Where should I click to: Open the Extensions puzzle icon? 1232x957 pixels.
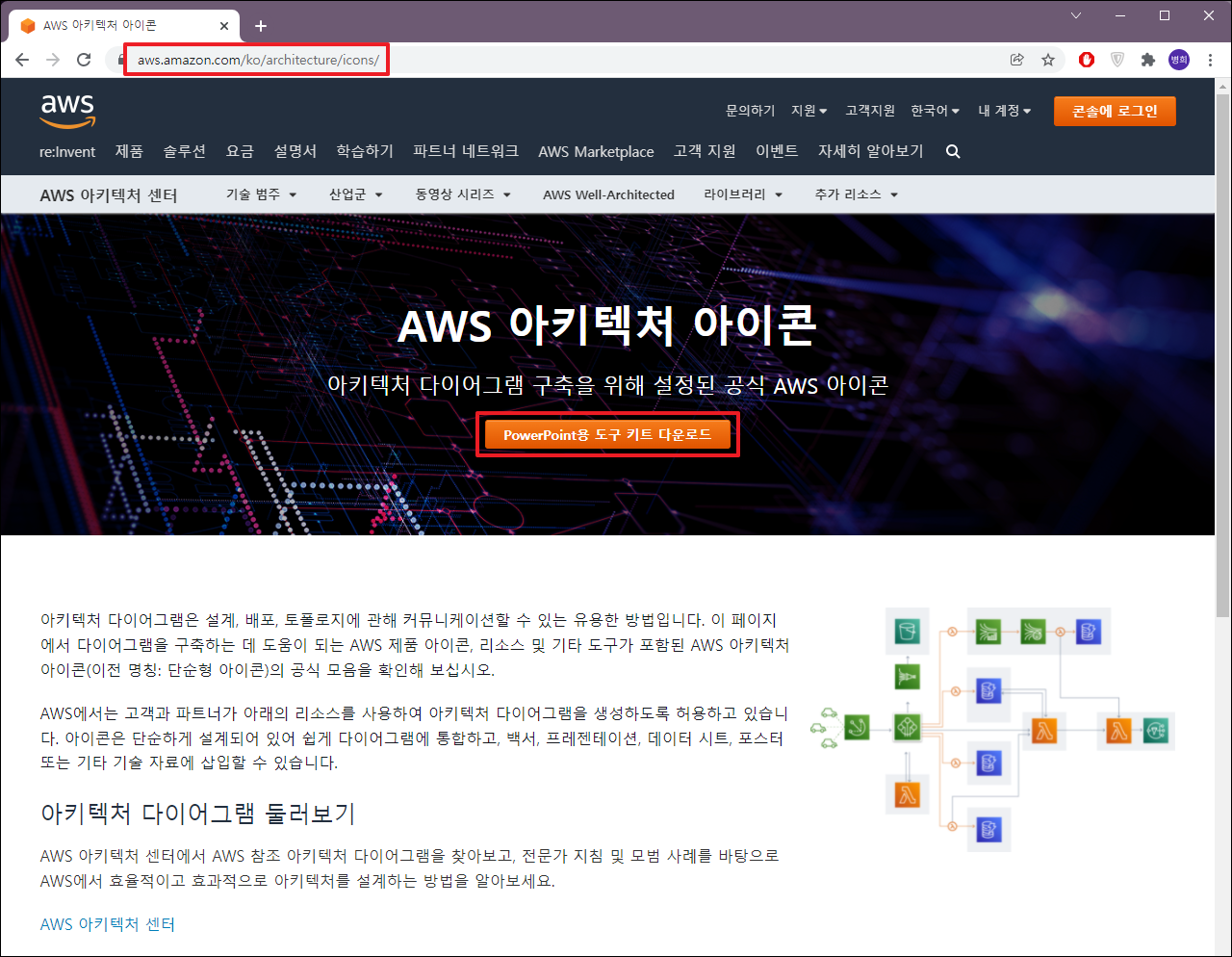tap(1147, 60)
